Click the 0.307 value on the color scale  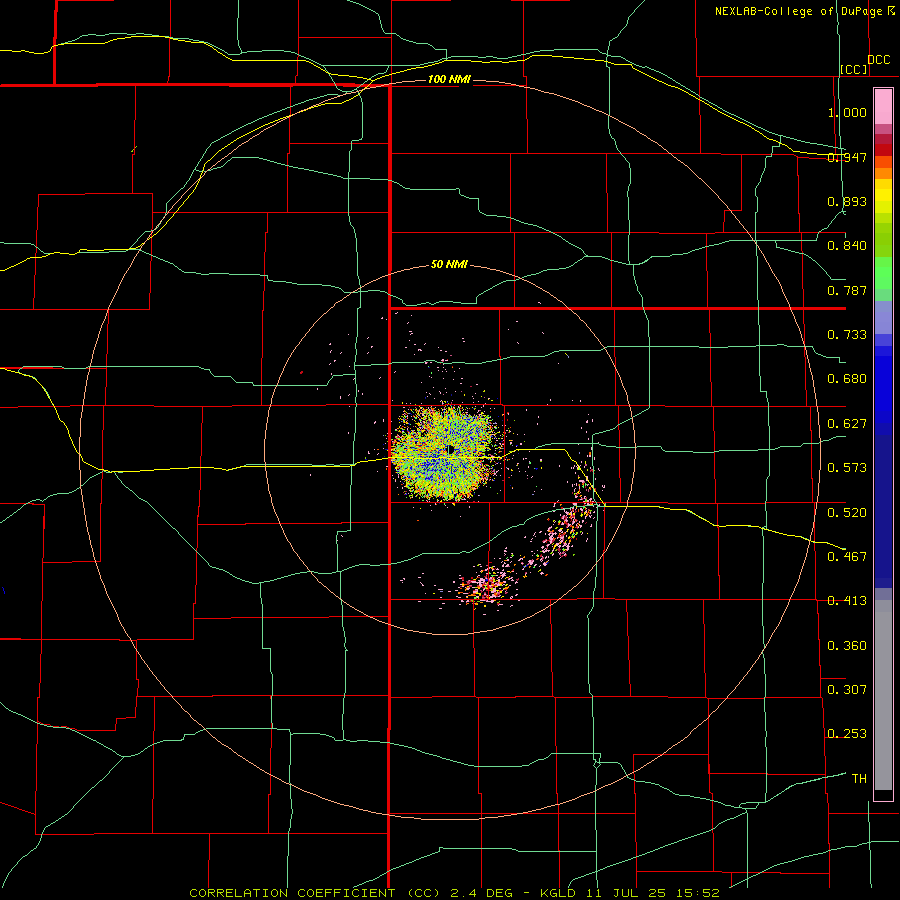[847, 690]
